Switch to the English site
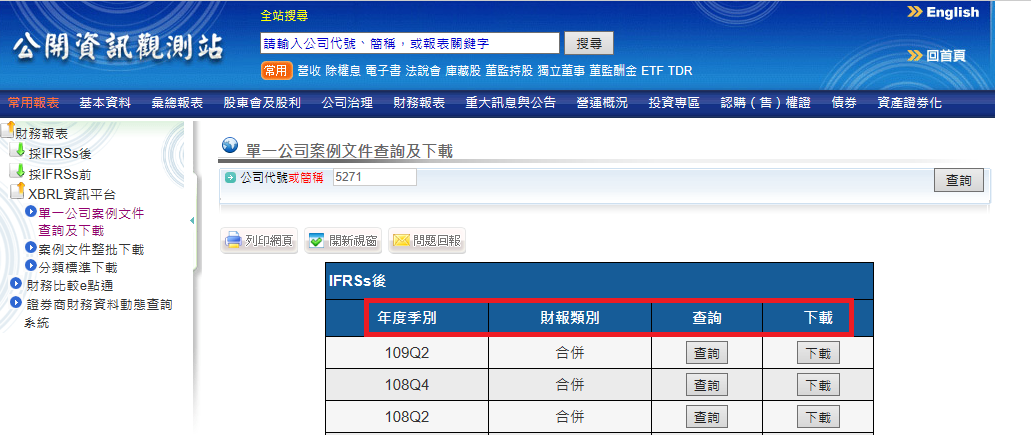Screen dimensions: 1031x435 (943, 13)
